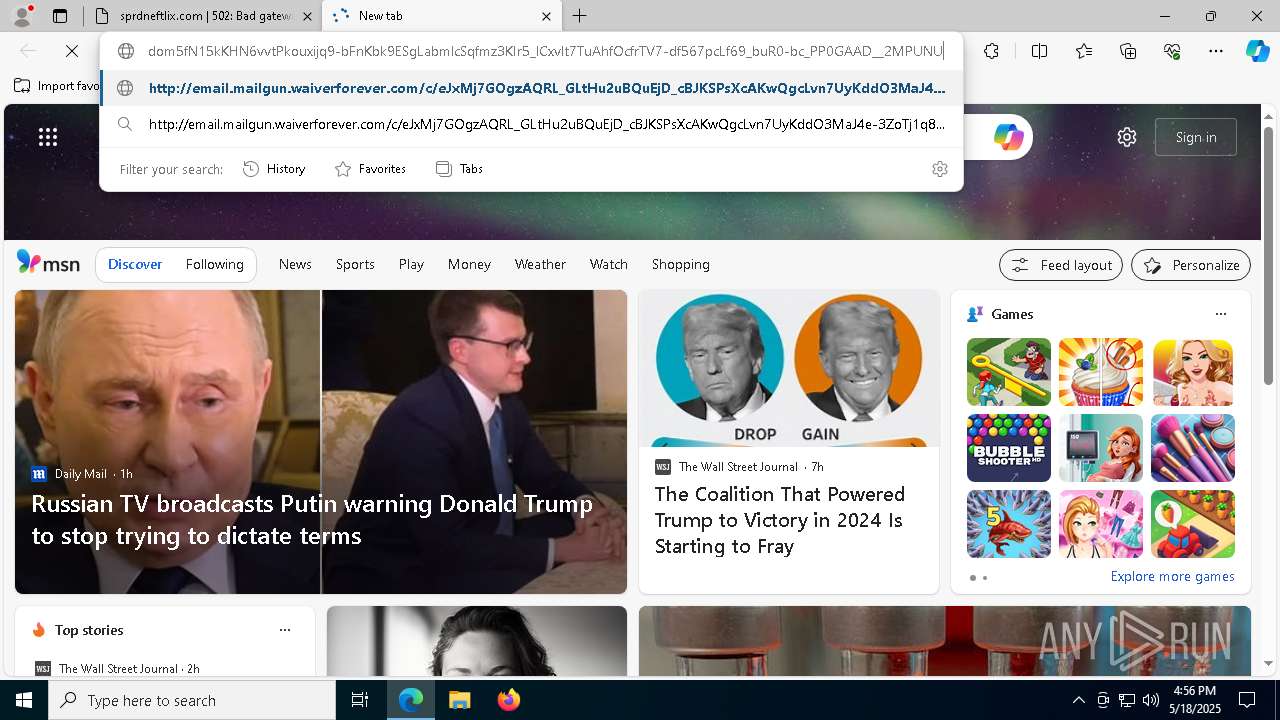The width and height of the screenshot is (1280, 720).
Task: Open tab actions menu icon
Action: [x=60, y=16]
